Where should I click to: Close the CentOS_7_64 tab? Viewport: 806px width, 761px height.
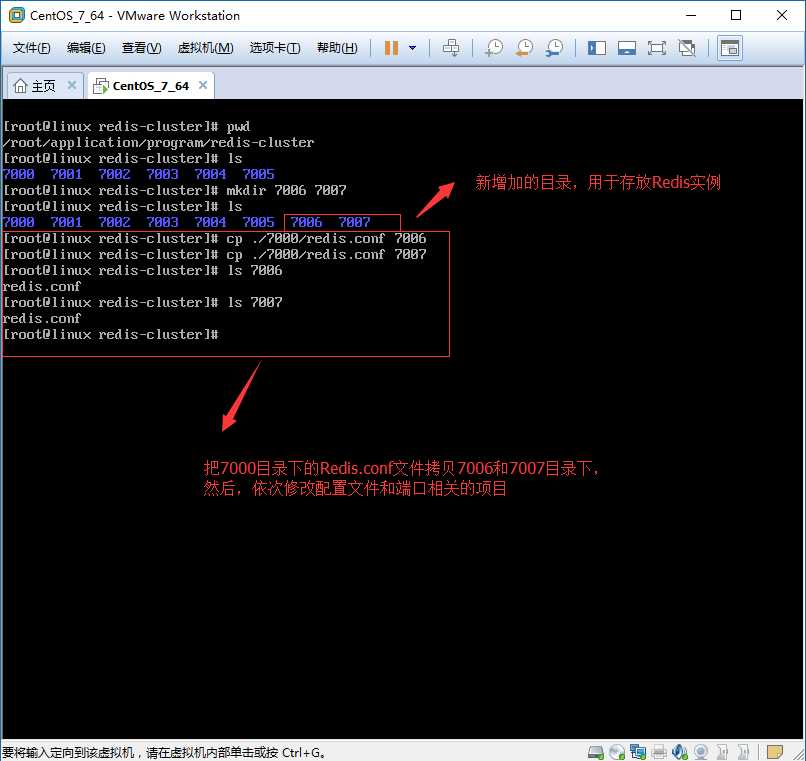(x=203, y=85)
